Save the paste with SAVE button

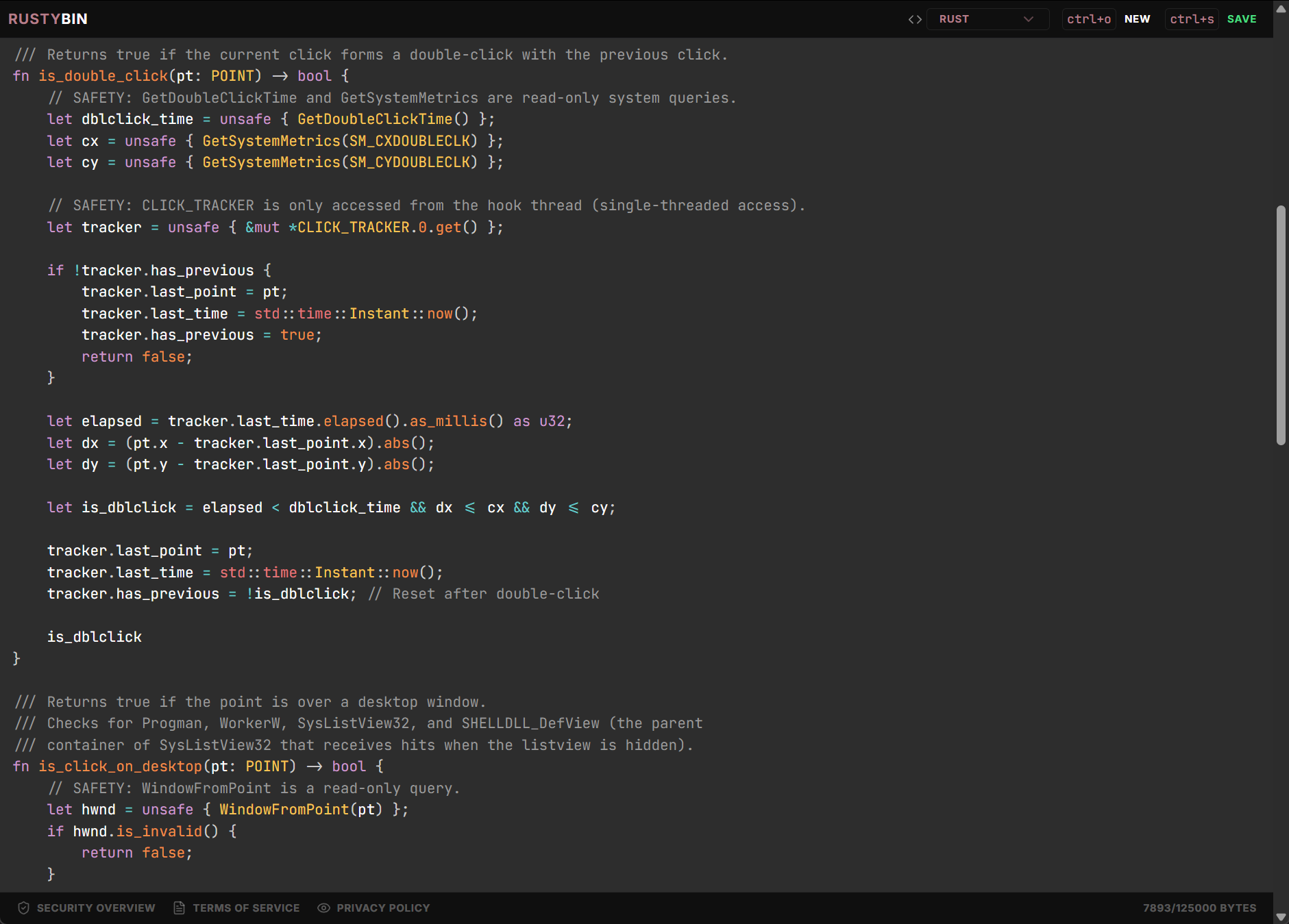click(1242, 19)
